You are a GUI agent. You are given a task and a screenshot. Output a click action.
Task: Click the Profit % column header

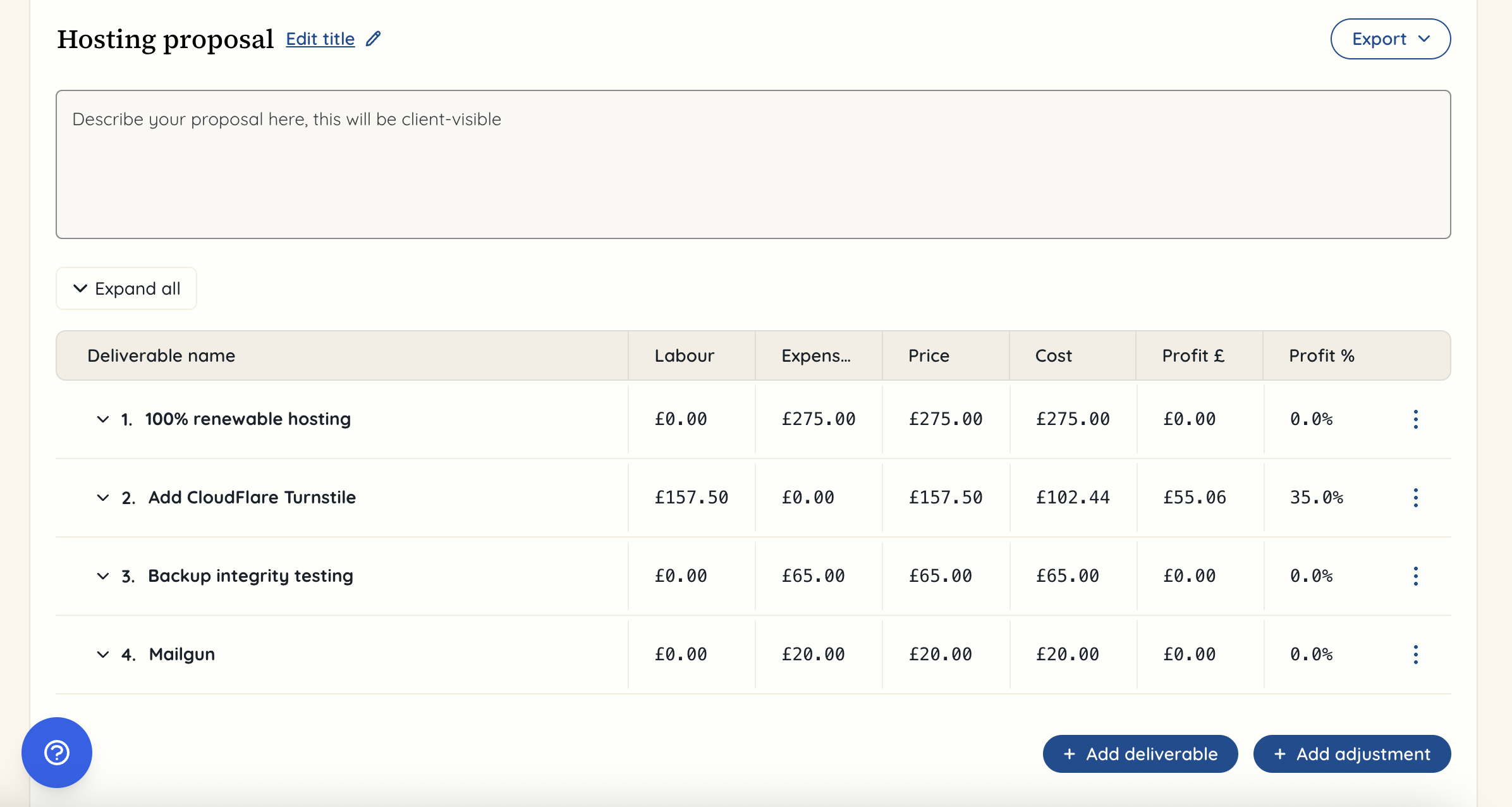click(1322, 355)
